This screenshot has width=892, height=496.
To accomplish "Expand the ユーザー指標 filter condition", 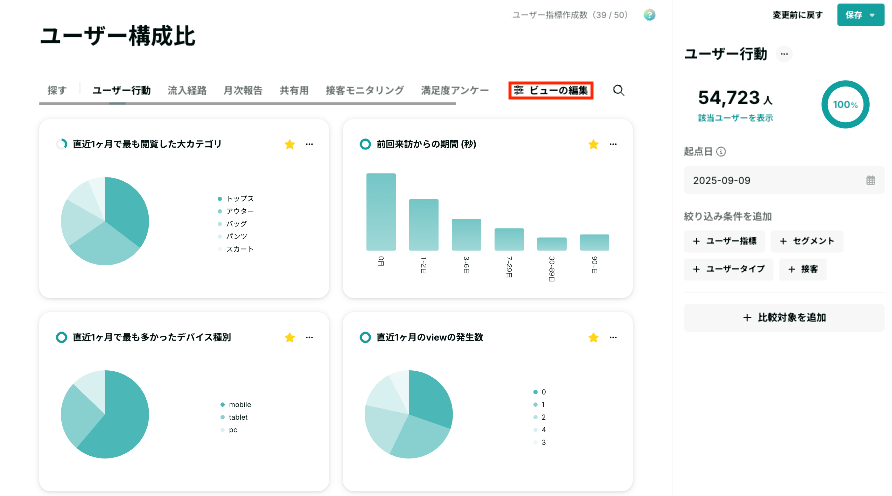I will [x=724, y=241].
